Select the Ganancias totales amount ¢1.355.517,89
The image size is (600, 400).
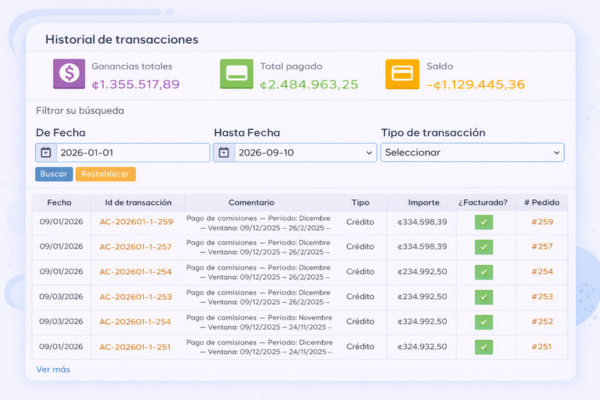[135, 84]
